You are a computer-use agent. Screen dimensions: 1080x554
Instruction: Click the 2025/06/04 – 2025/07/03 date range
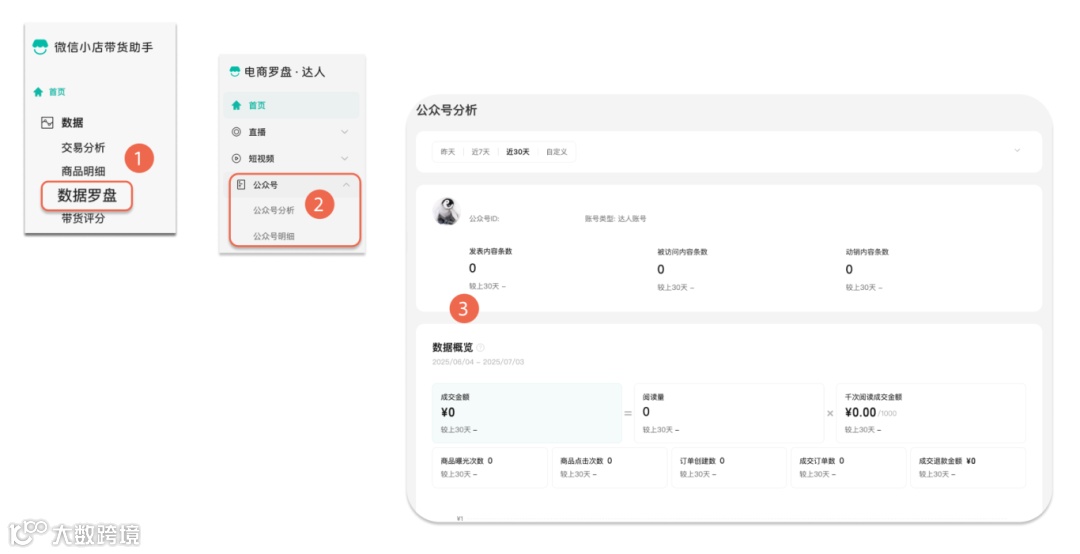[478, 362]
